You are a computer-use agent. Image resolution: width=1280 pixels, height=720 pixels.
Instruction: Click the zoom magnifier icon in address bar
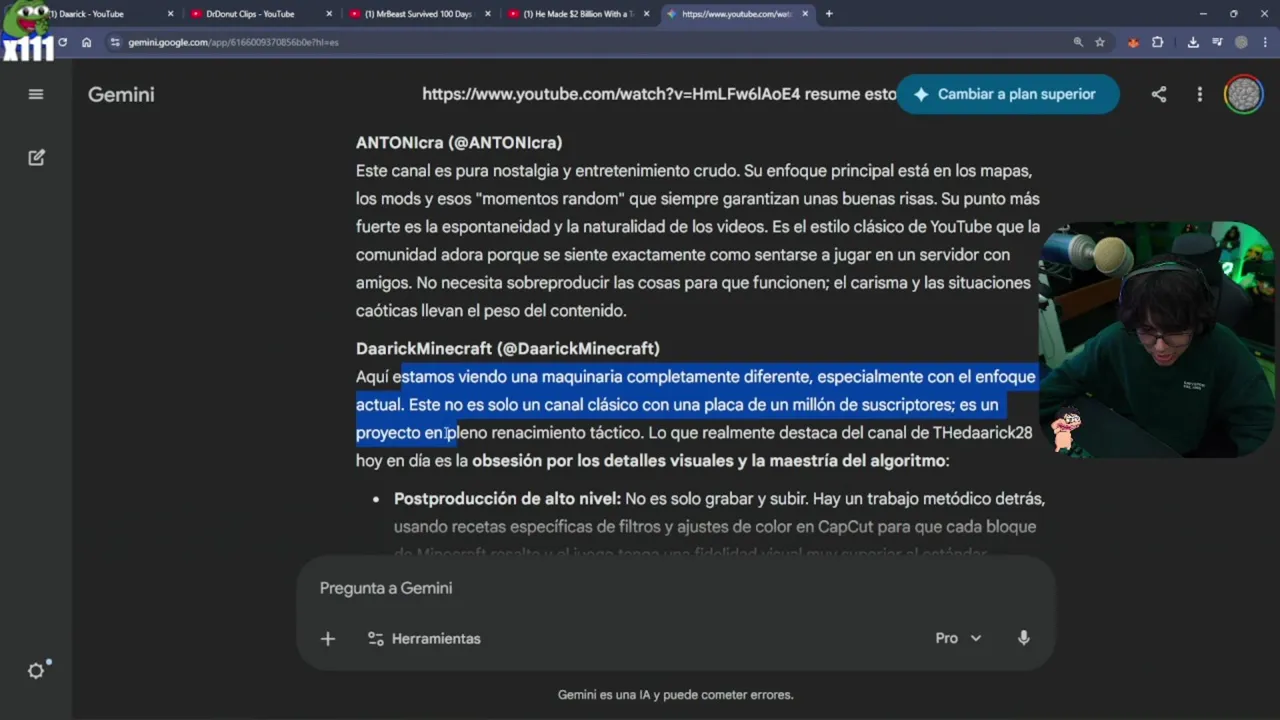pyautogui.click(x=1078, y=42)
